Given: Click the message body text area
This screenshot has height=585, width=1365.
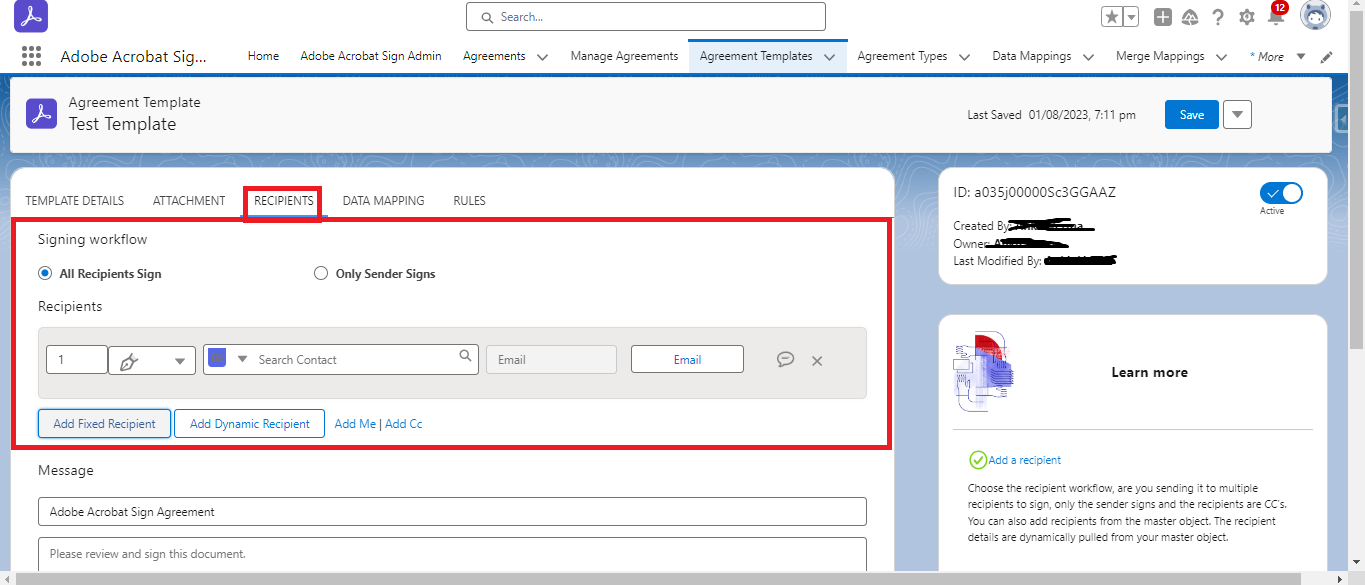Looking at the screenshot, I should tap(452, 554).
